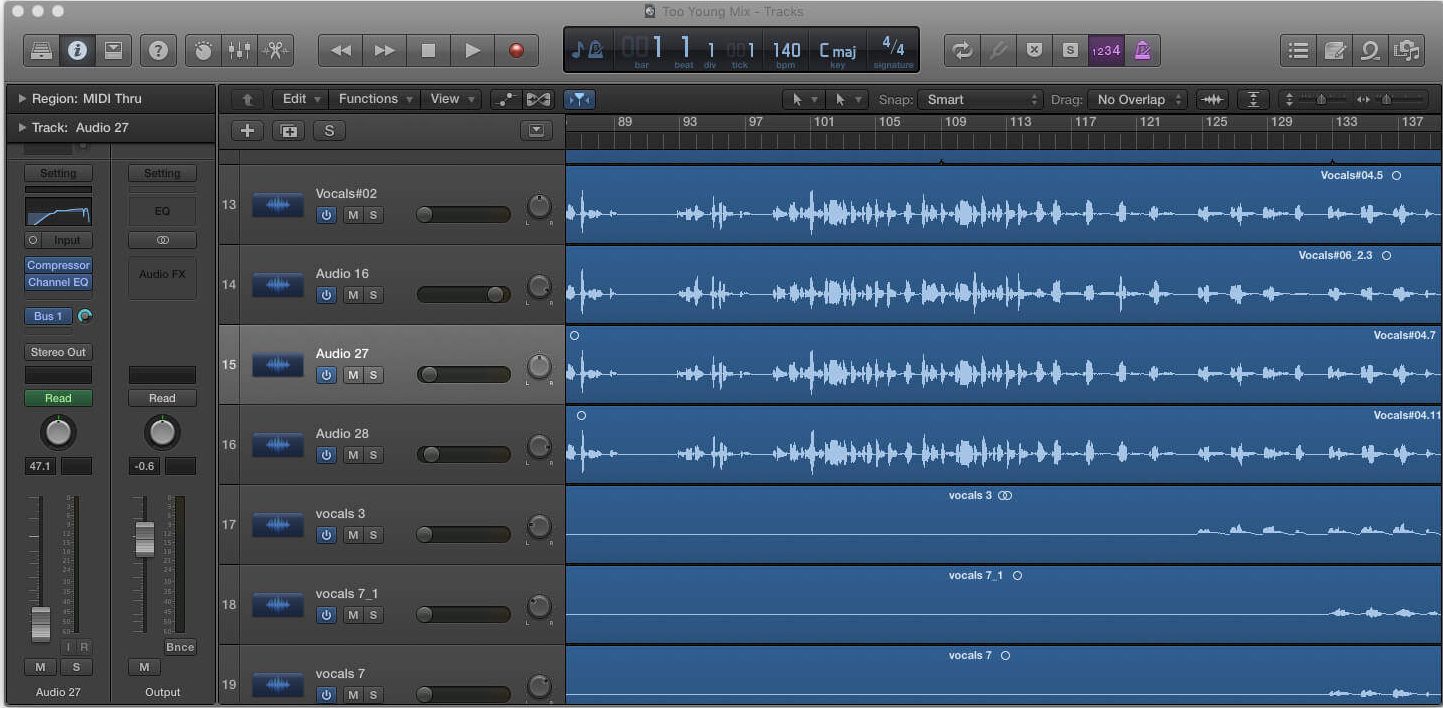Open the Snap Smart dropdown
The height and width of the screenshot is (708, 1443).
pos(982,99)
